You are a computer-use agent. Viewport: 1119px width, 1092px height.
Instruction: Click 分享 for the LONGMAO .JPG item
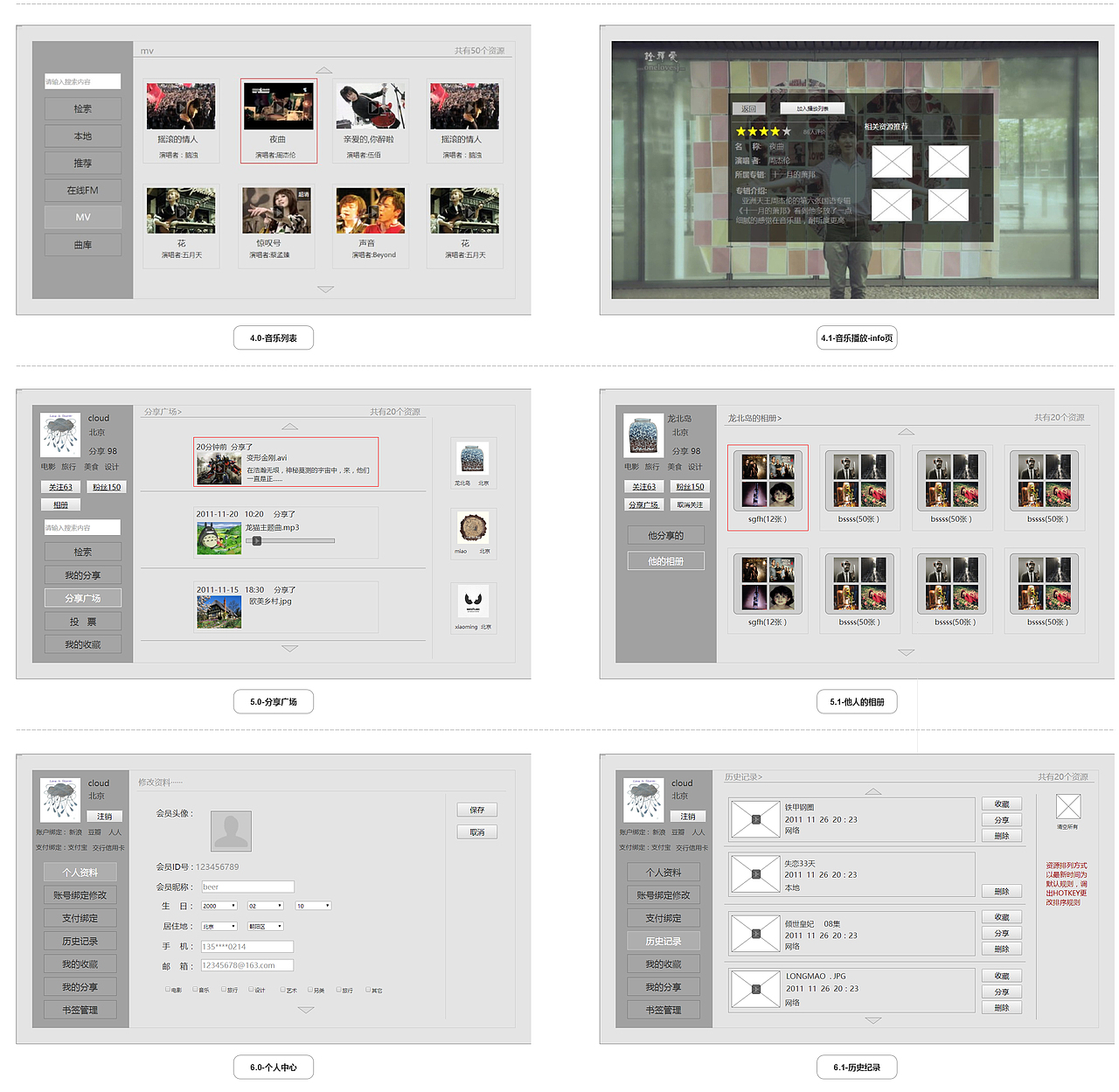[1002, 991]
